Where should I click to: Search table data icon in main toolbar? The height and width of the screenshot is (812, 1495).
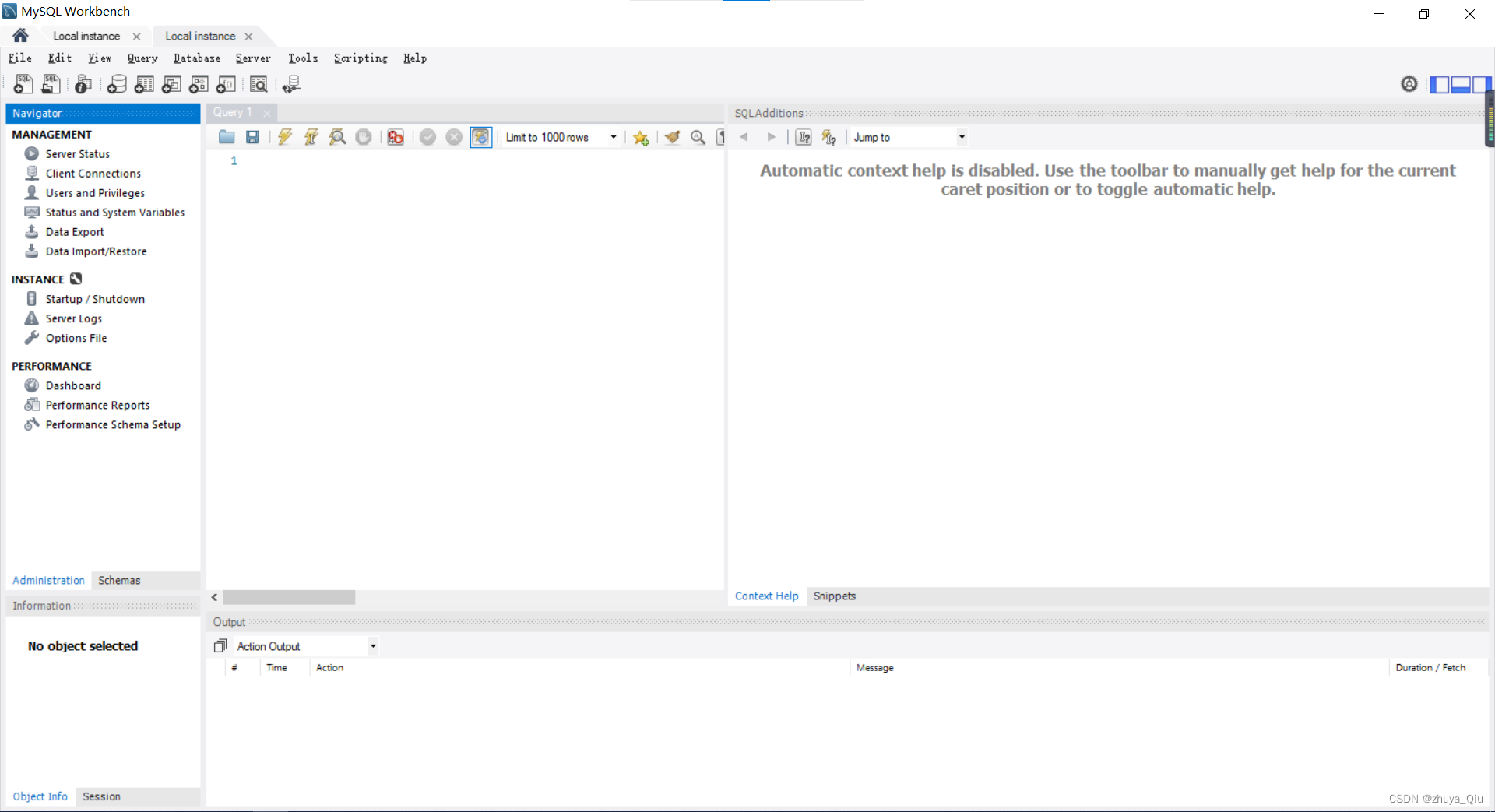[x=259, y=84]
